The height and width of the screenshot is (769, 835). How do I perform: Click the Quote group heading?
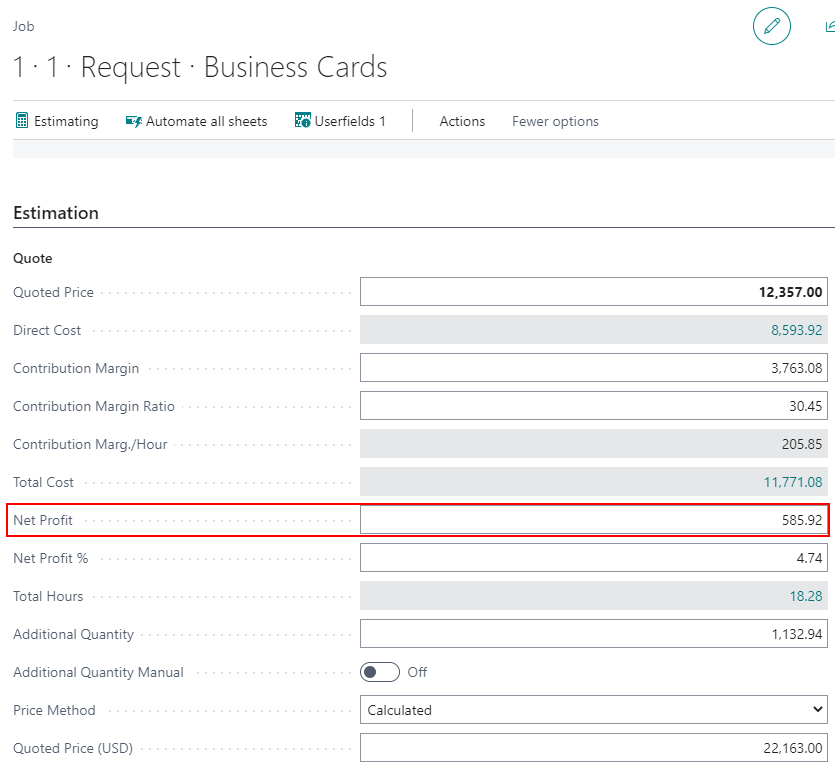point(32,258)
